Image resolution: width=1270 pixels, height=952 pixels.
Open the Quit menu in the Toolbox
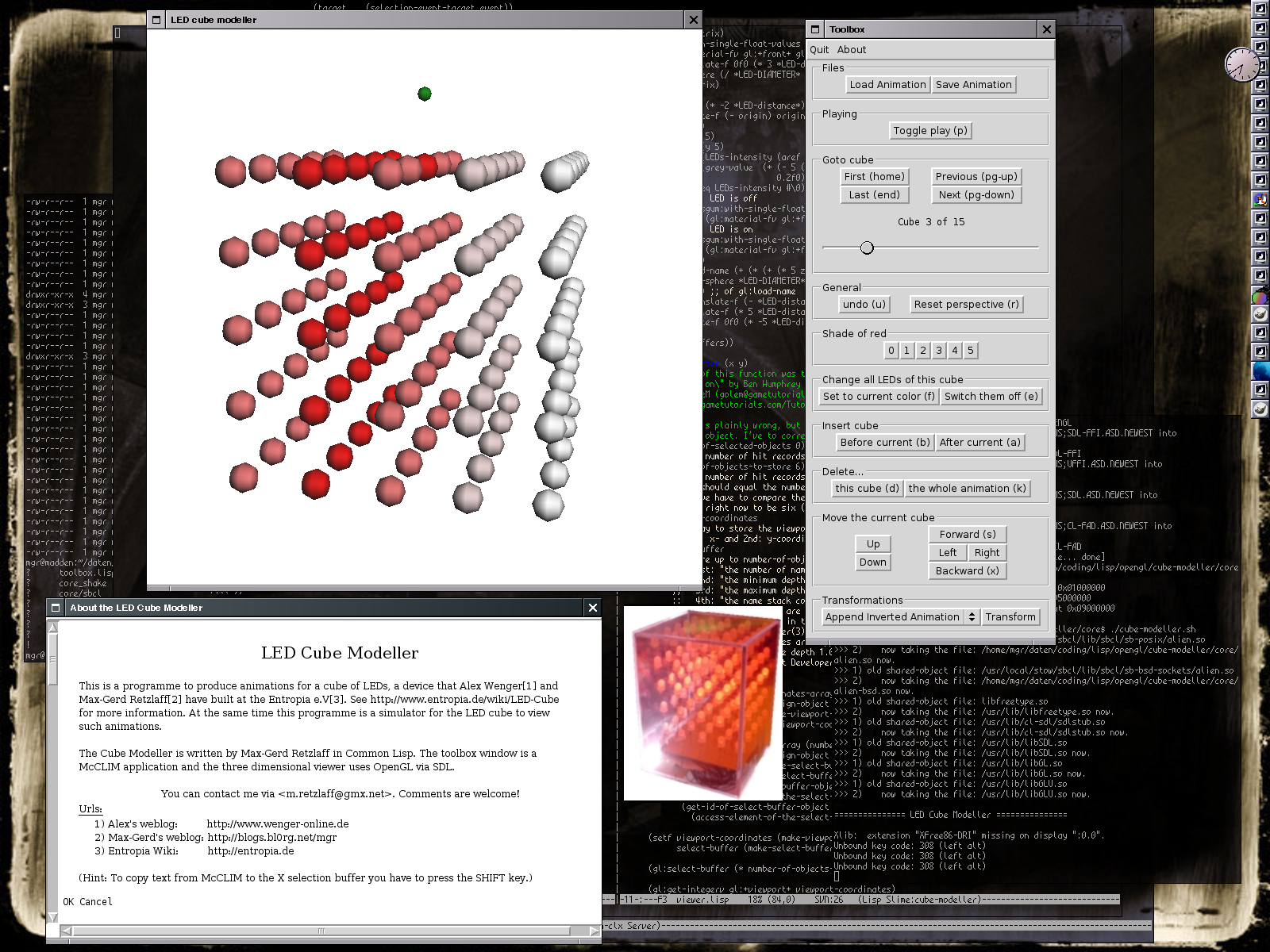[819, 49]
